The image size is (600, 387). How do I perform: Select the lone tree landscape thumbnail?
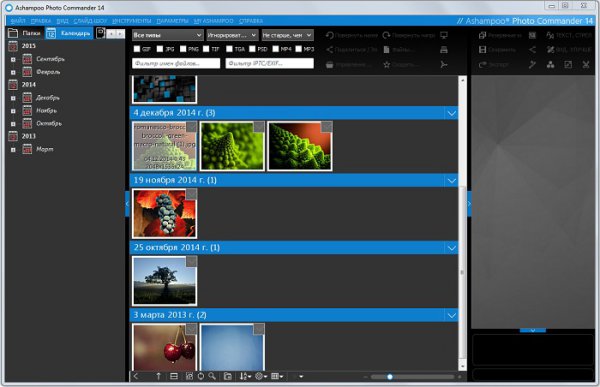tap(165, 281)
